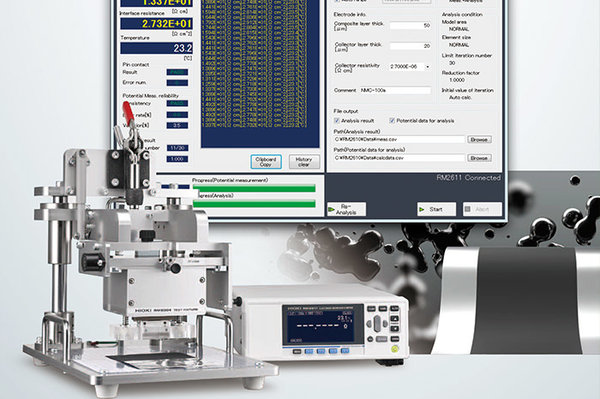This screenshot has height=399, width=600.
Task: Click the Temperature value 23.2
Action: point(157,48)
